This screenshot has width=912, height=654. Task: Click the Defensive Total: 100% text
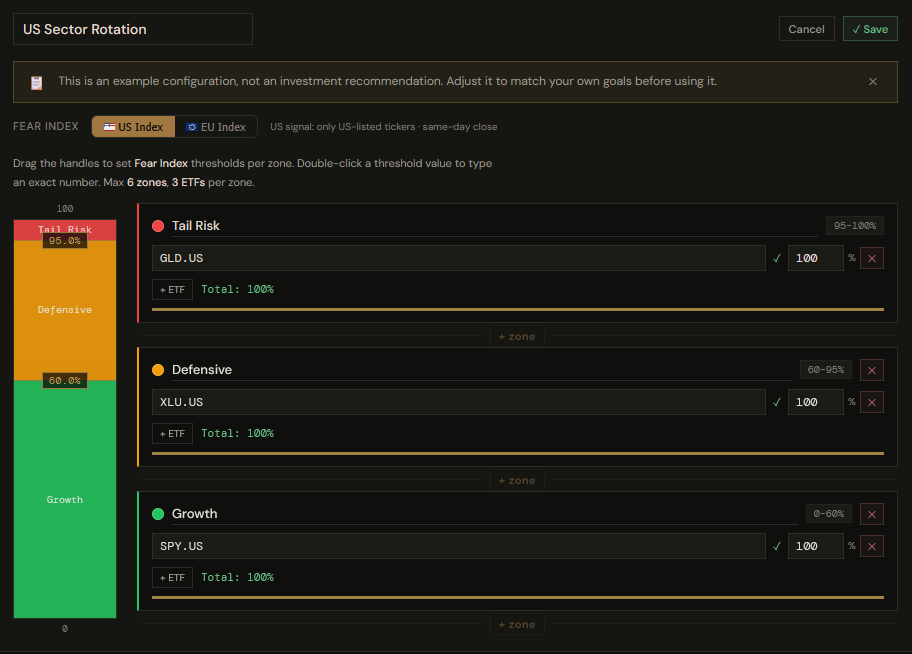click(237, 433)
